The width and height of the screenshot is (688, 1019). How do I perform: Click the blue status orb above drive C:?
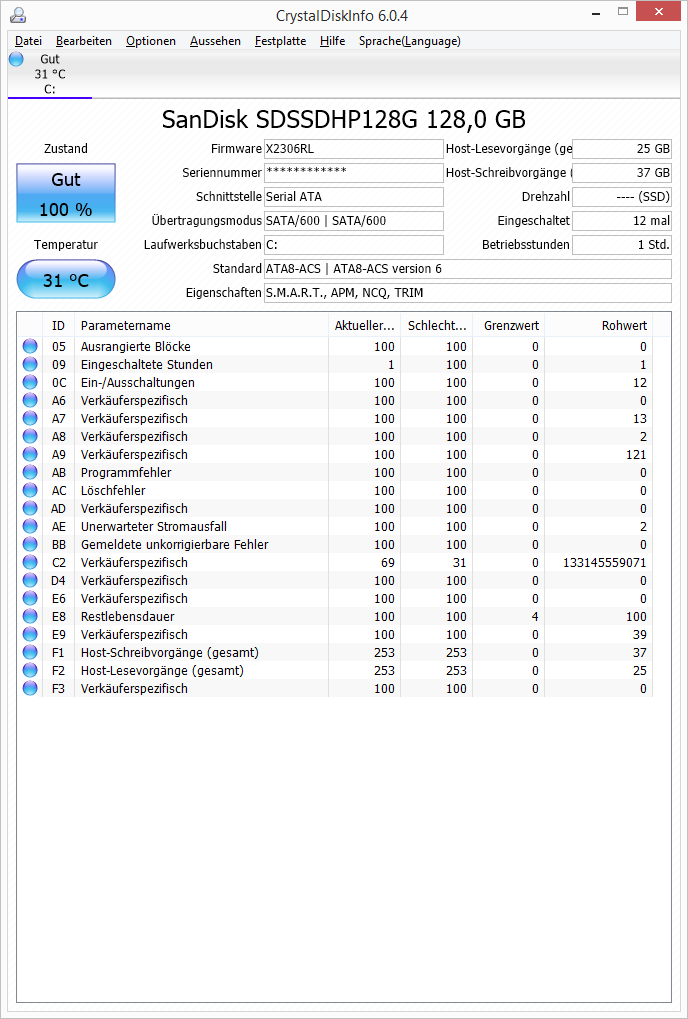tap(16, 59)
